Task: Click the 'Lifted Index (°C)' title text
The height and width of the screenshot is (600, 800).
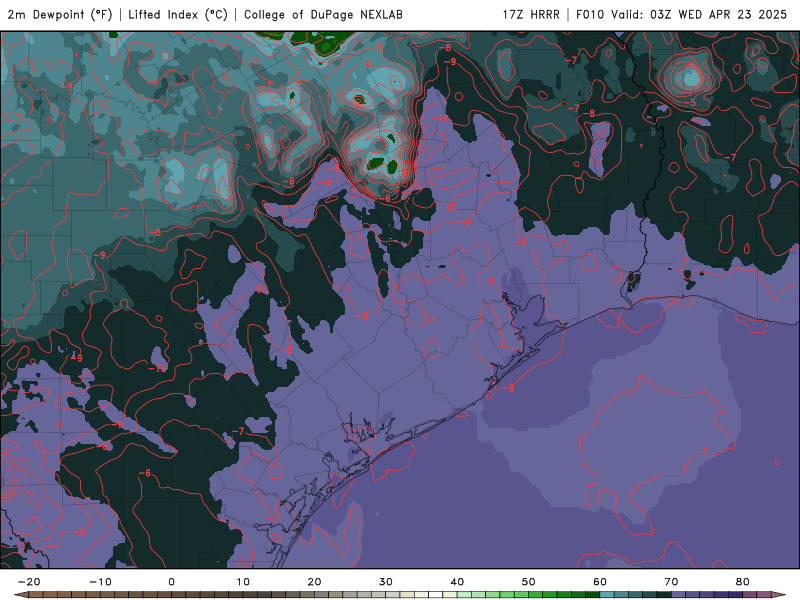Action: coord(178,14)
